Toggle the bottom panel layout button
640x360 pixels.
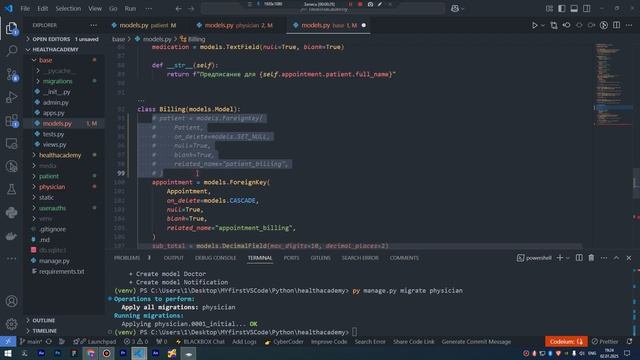[x=574, y=8]
